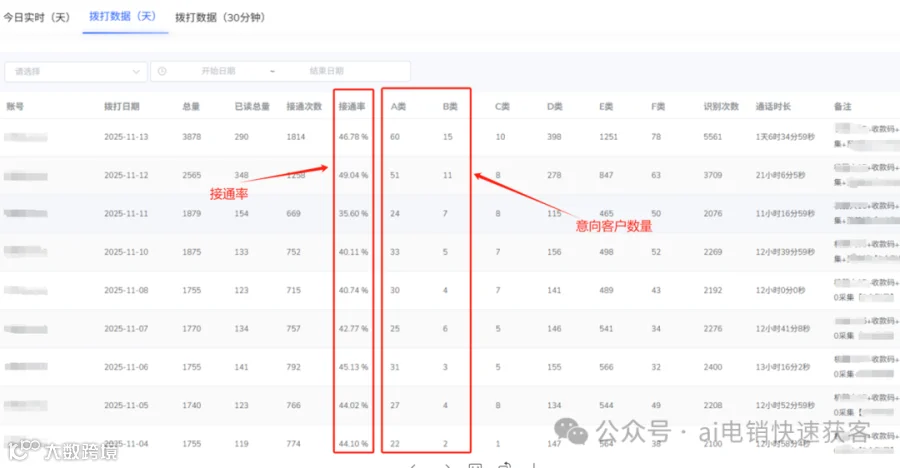Click the total value 1770
Screen dimensions: 900x468
pos(192,328)
